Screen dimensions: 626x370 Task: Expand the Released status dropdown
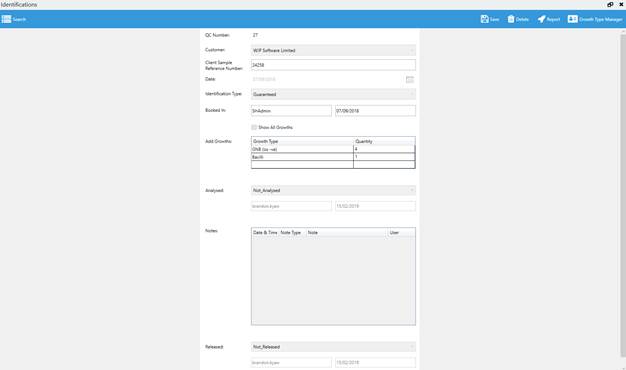333,347
